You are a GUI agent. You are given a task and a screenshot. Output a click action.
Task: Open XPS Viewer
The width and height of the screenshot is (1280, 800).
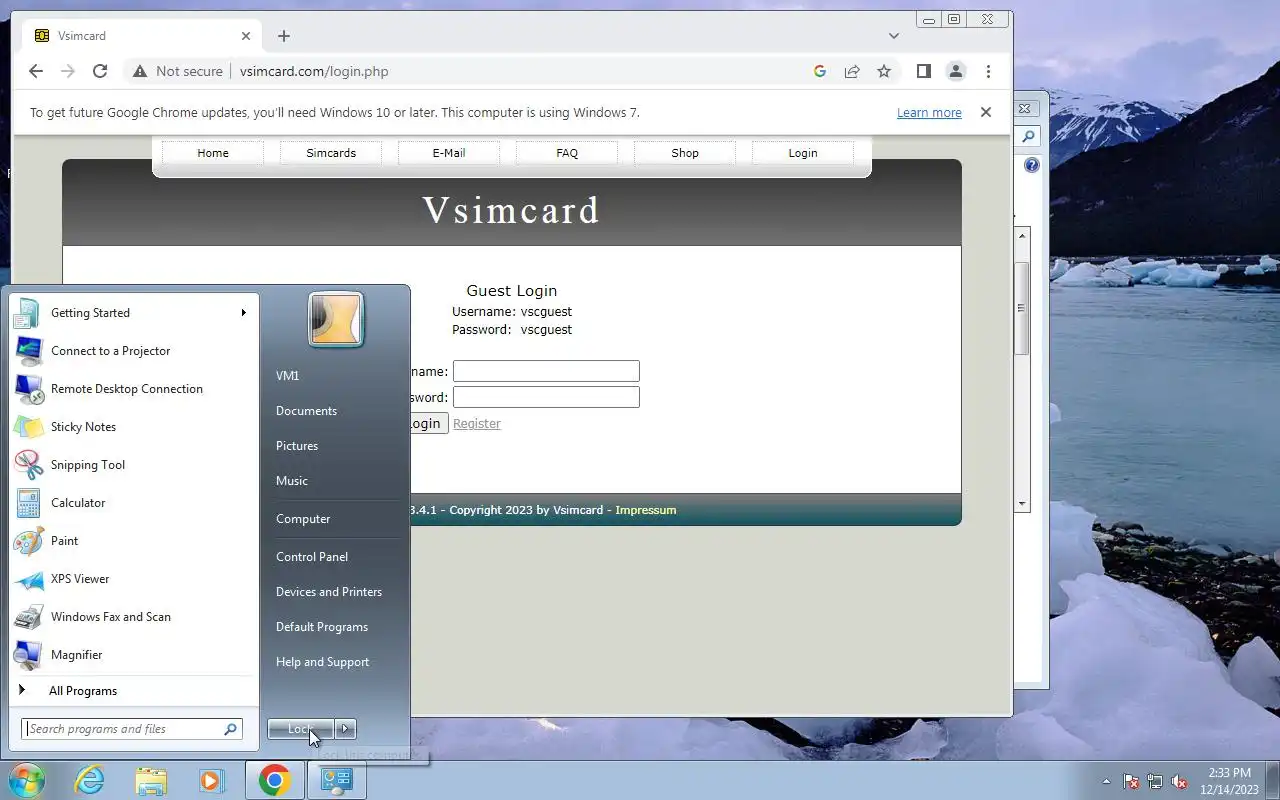pyautogui.click(x=133, y=579)
